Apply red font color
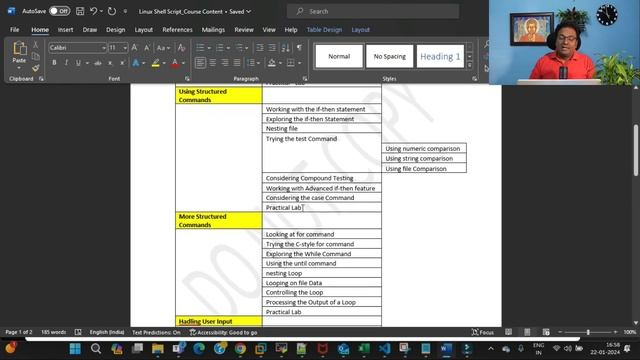The width and height of the screenshot is (640, 360). click(175, 63)
